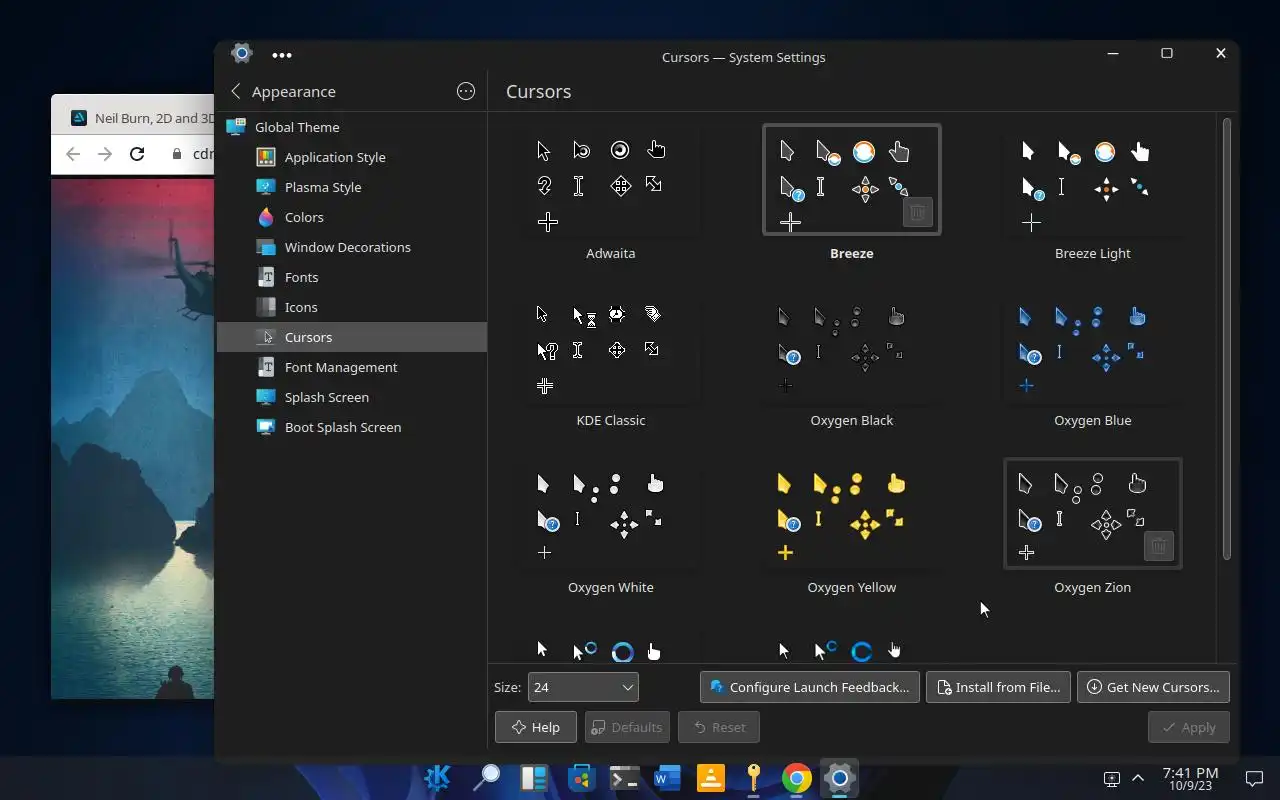Select the Adwaita cursor theme

610,180
